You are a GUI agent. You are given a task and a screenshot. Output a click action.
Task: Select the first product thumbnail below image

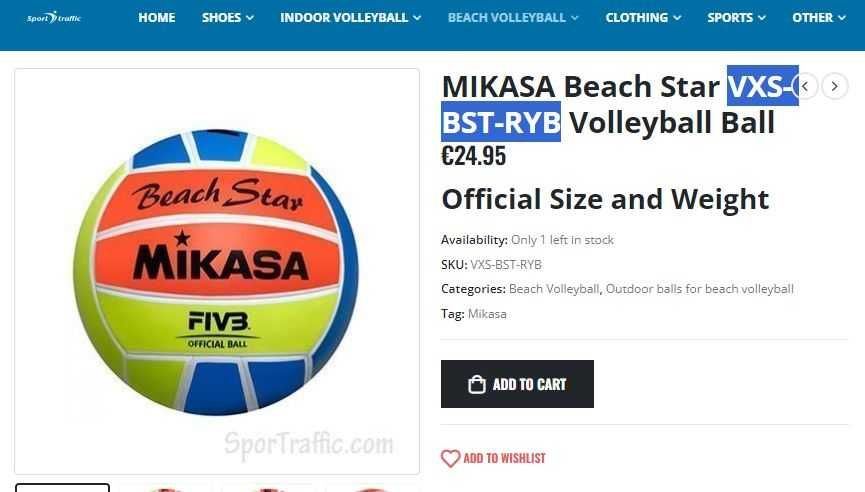click(62, 488)
